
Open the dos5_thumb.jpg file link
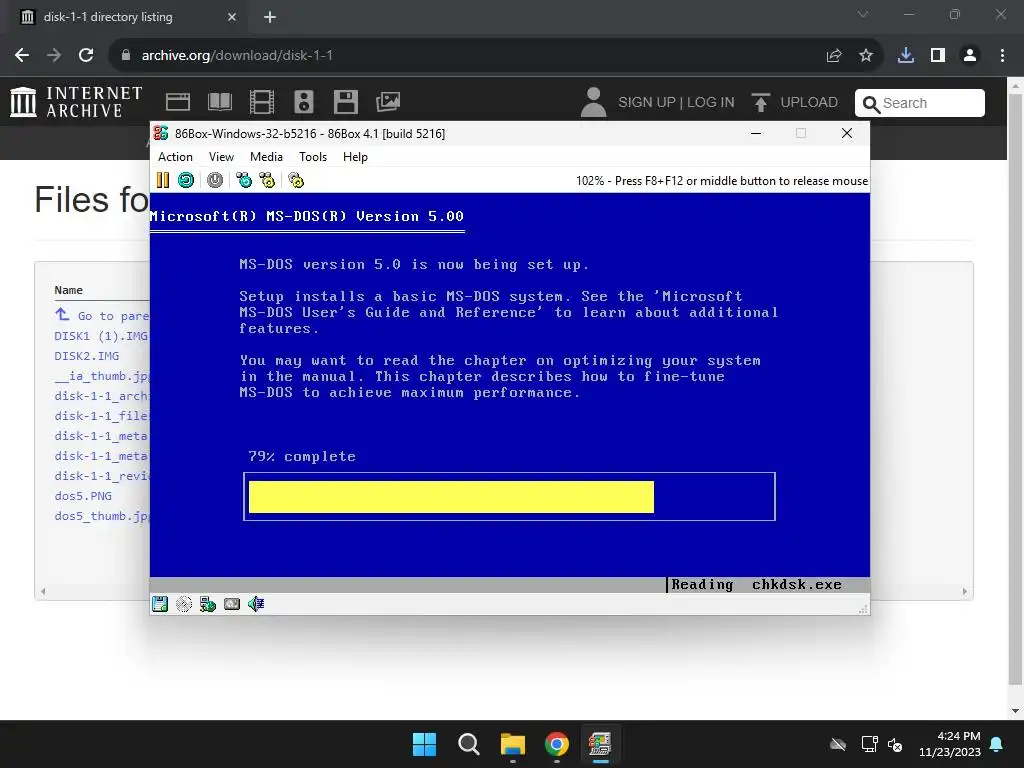(102, 516)
